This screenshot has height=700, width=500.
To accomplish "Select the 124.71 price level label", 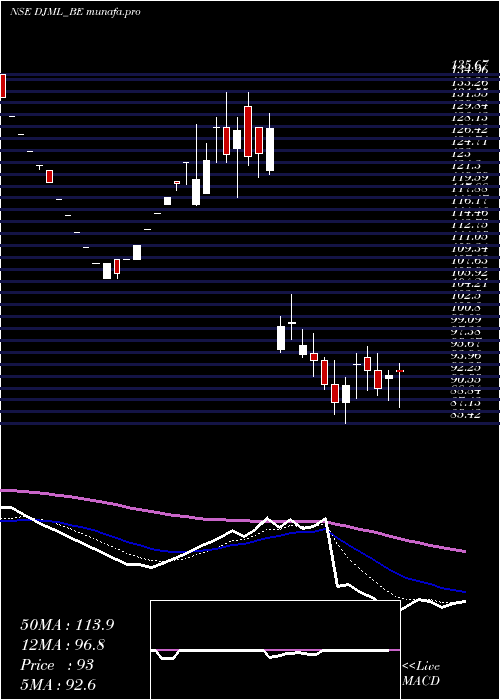I will [470, 142].
